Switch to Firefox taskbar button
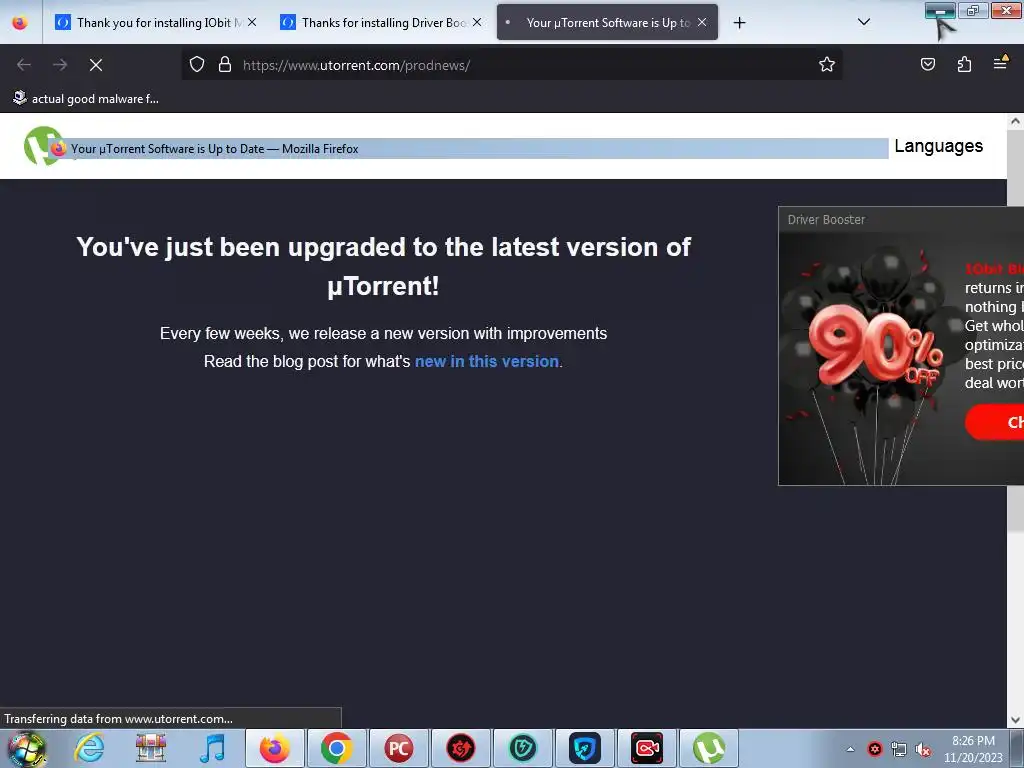The width and height of the screenshot is (1024, 768). tap(275, 748)
